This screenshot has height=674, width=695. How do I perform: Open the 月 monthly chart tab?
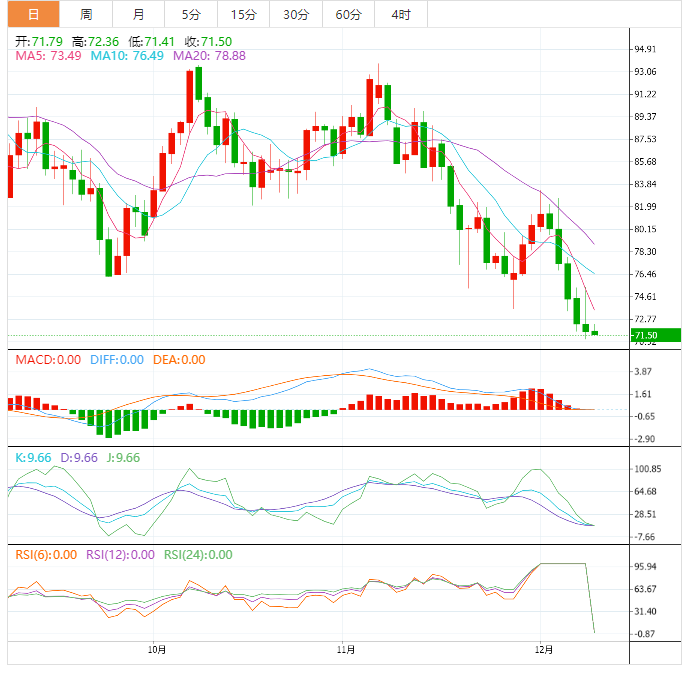[138, 14]
